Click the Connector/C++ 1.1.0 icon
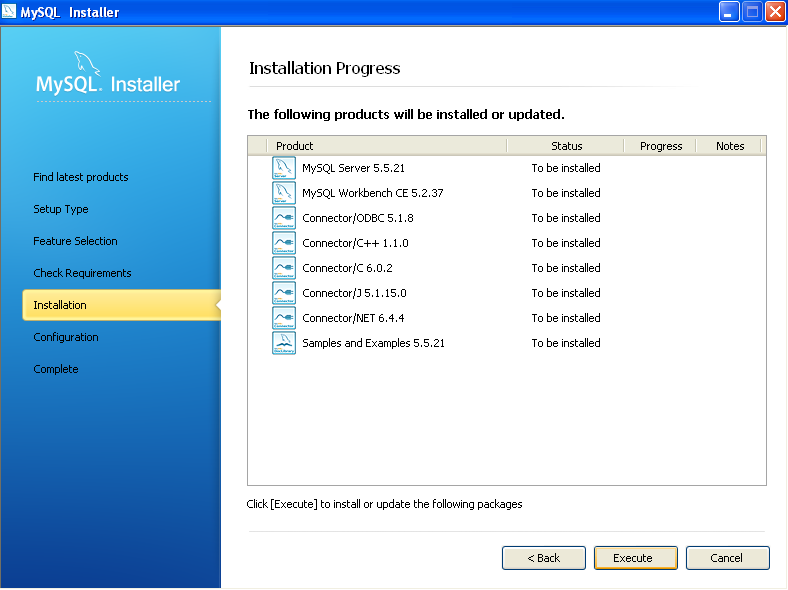Viewport: 788px width, 590px height. point(284,243)
